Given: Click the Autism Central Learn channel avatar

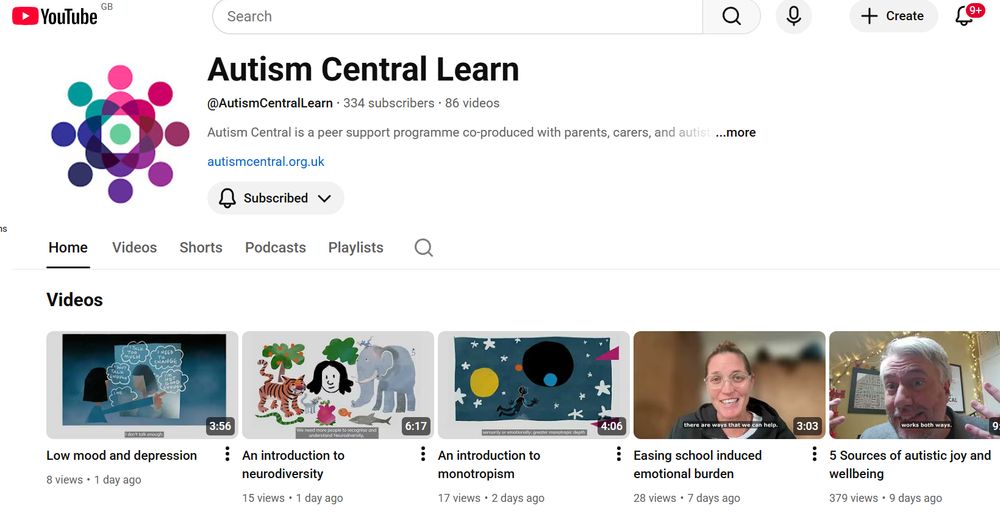Looking at the screenshot, I should [x=120, y=134].
